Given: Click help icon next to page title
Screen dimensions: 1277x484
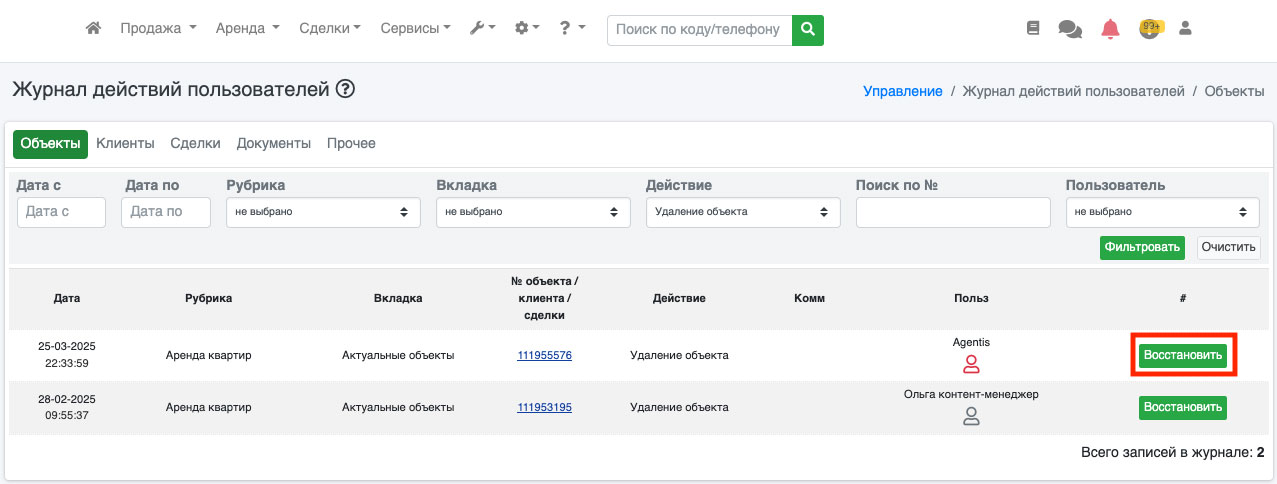Looking at the screenshot, I should [346, 90].
